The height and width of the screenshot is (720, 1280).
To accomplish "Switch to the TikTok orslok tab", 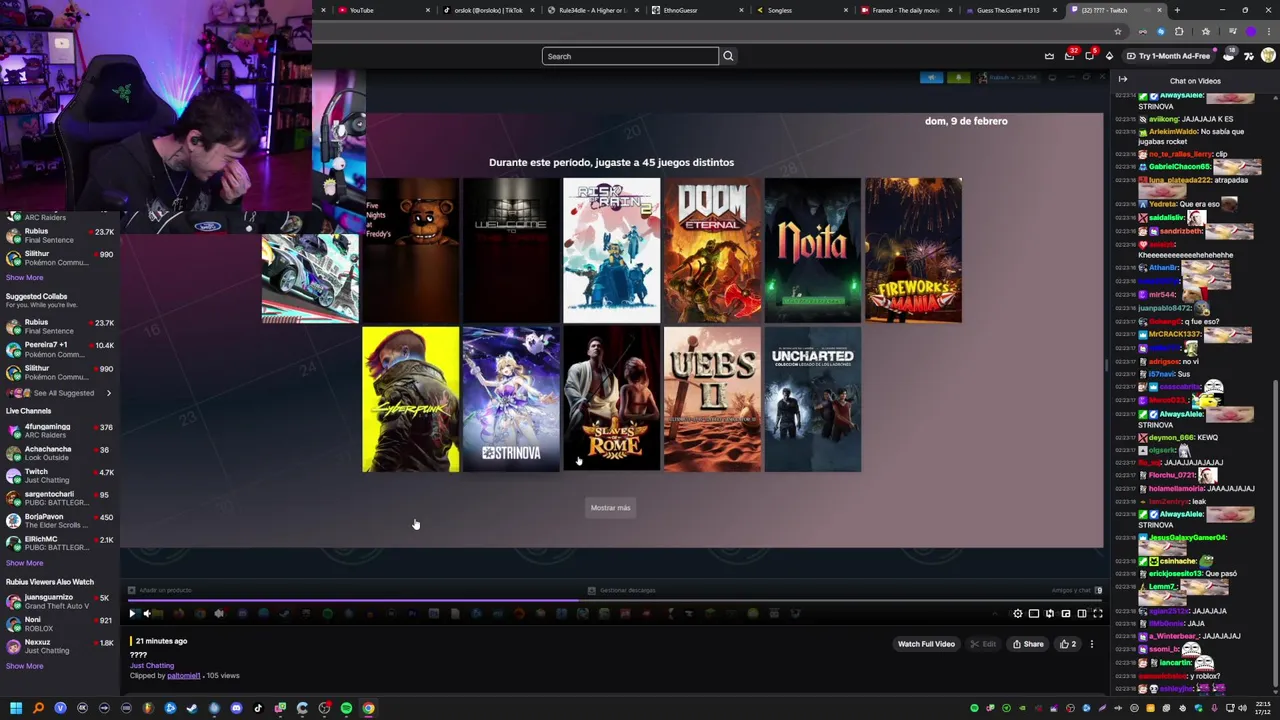I will [x=487, y=10].
